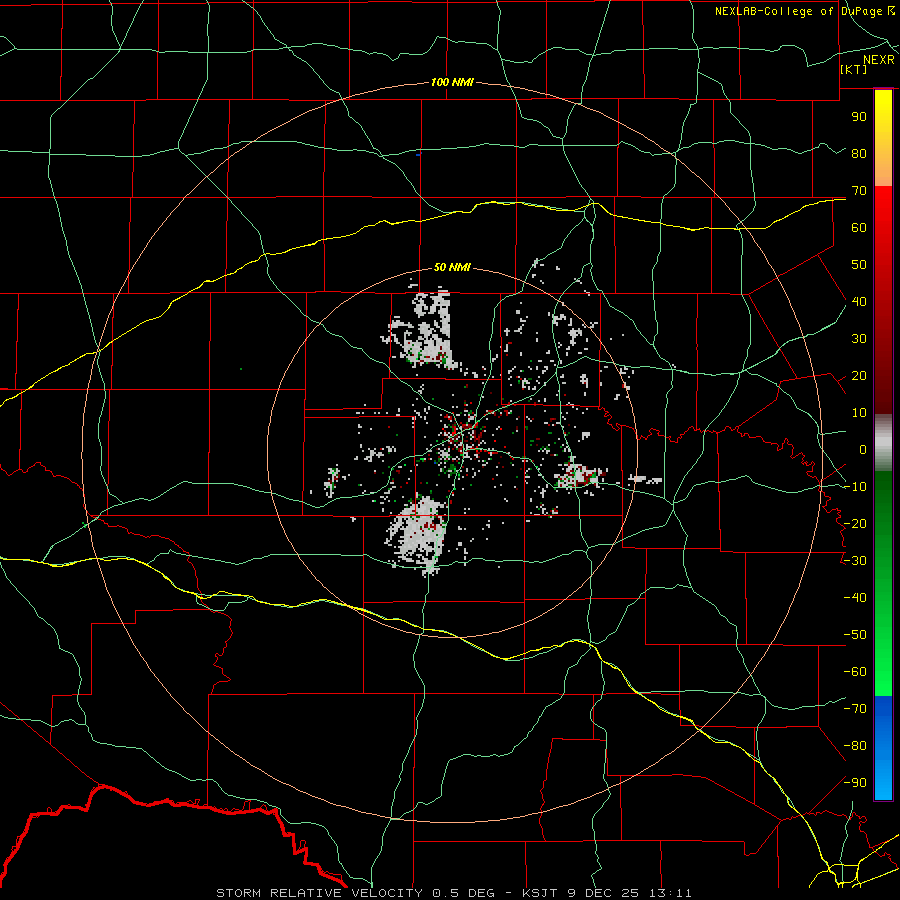Click the 10 value on velocity scale
This screenshot has height=900, width=900.
859,413
